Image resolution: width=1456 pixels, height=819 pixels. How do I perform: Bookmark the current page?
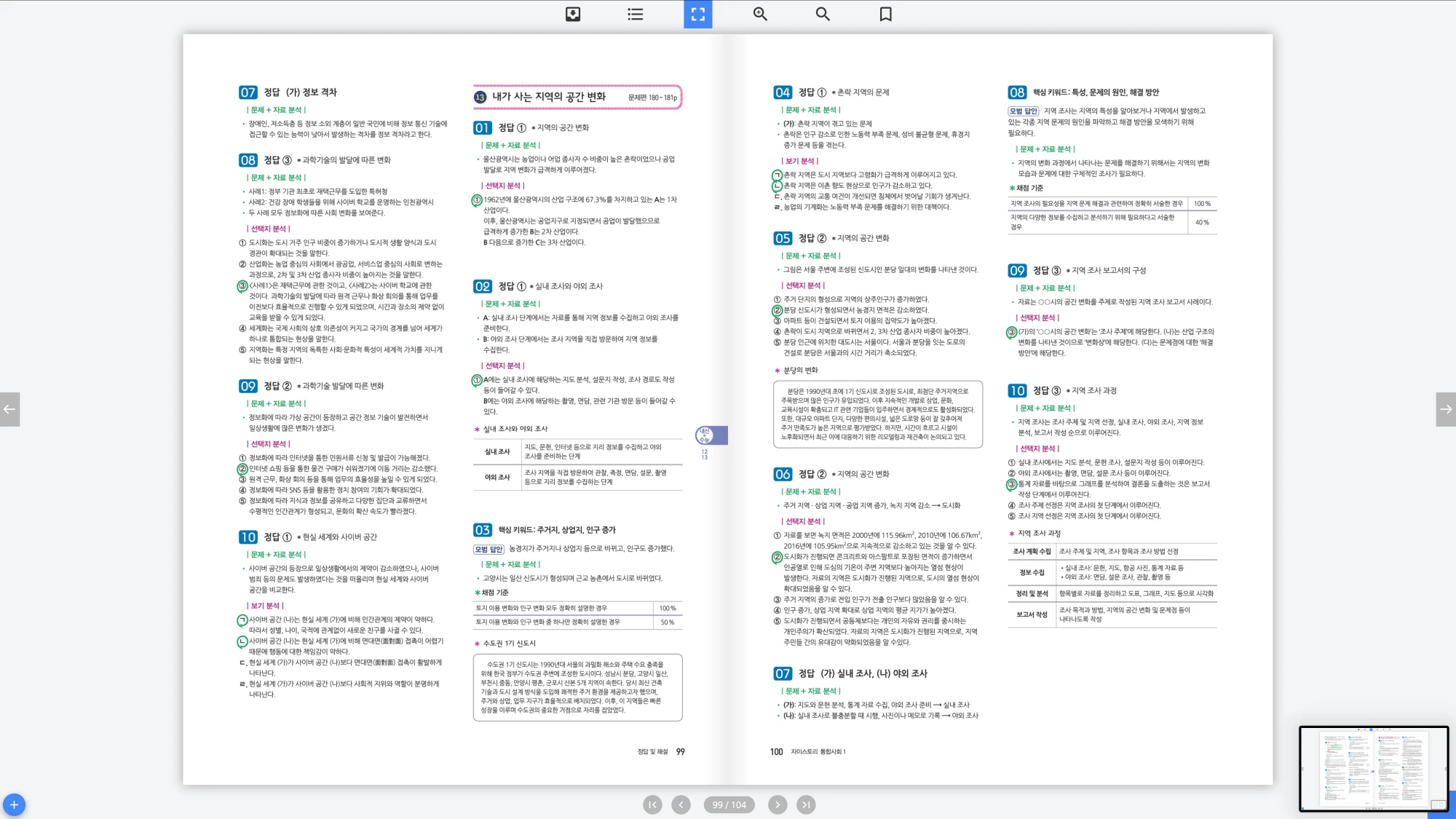coord(885,14)
